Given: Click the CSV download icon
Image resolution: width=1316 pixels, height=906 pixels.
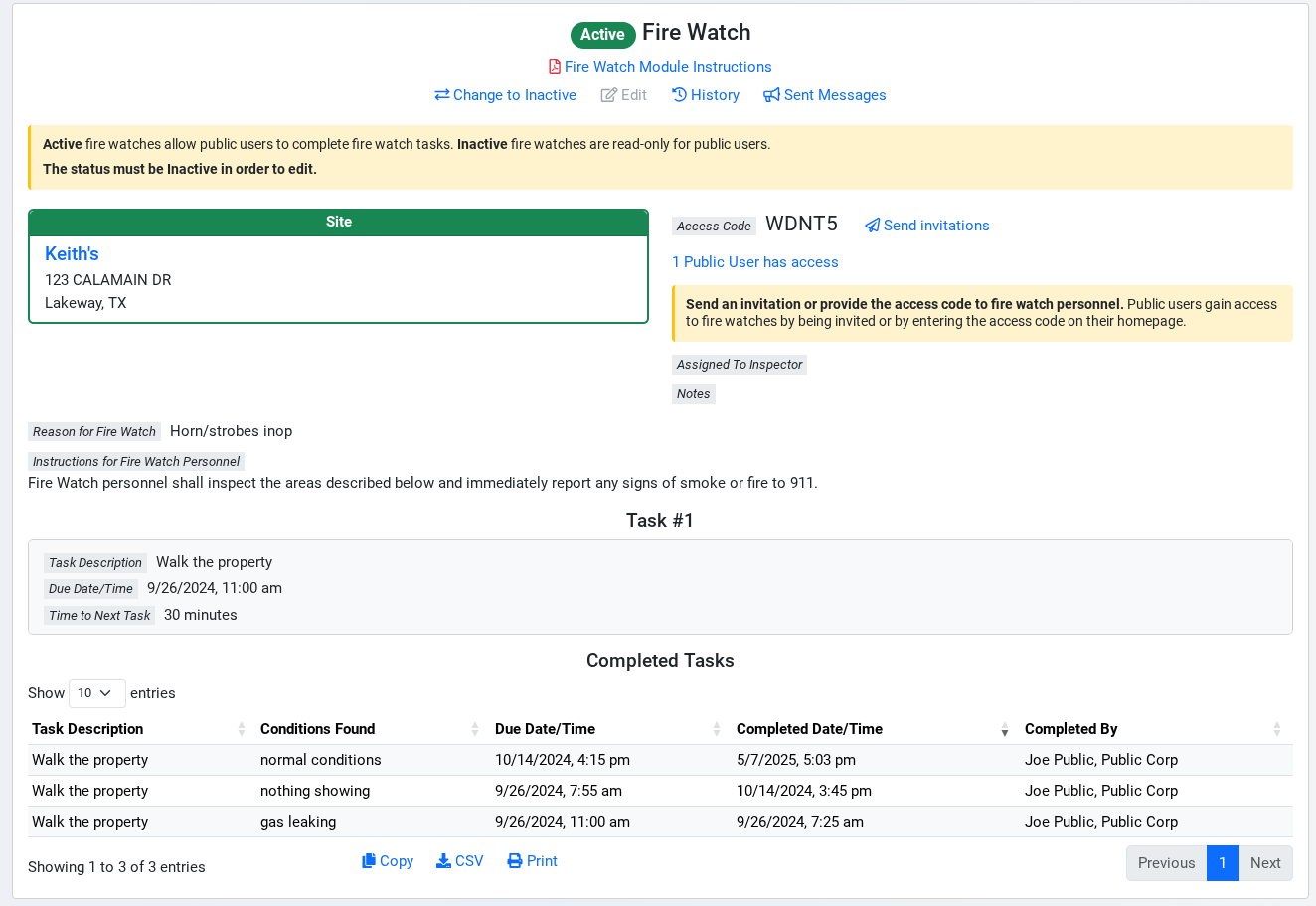Looking at the screenshot, I should [x=443, y=861].
